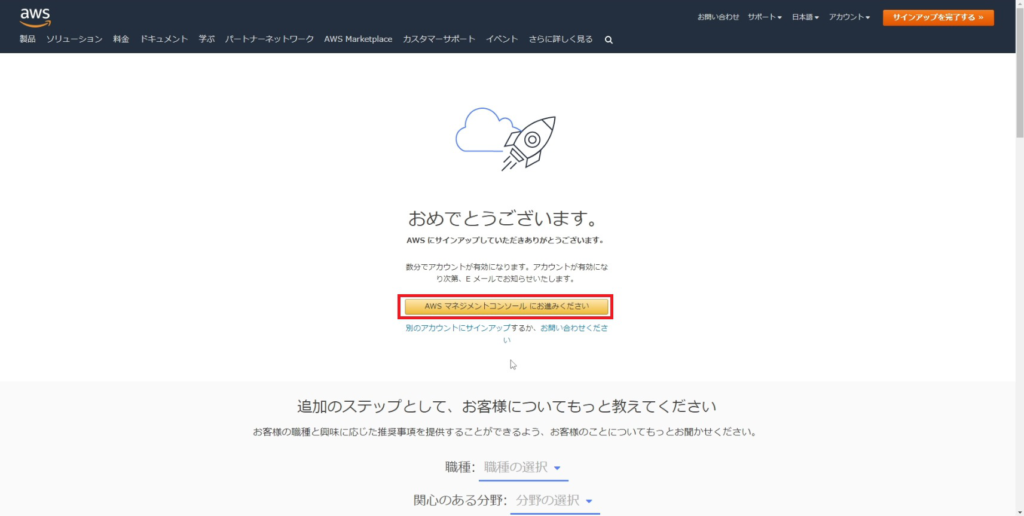Click the お問い合わせ header link

click(x=718, y=18)
